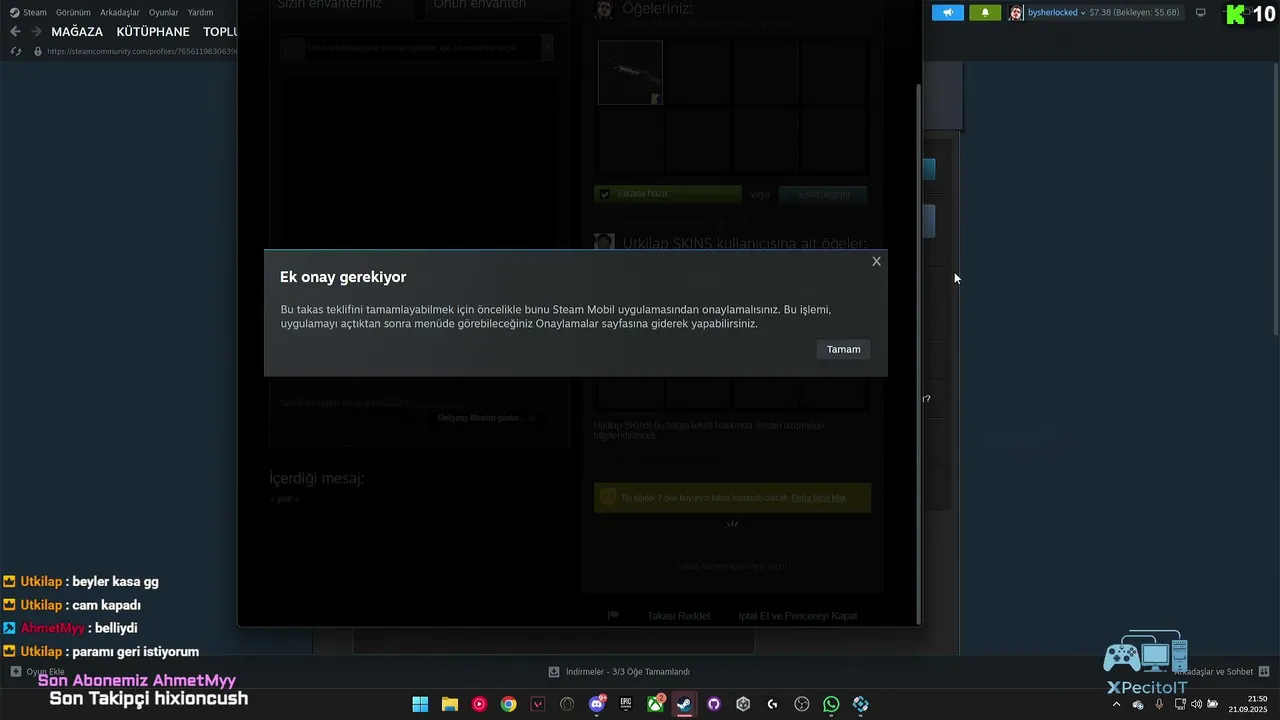Click the microphone tray icon
The image size is (1280, 720).
(x=1159, y=704)
